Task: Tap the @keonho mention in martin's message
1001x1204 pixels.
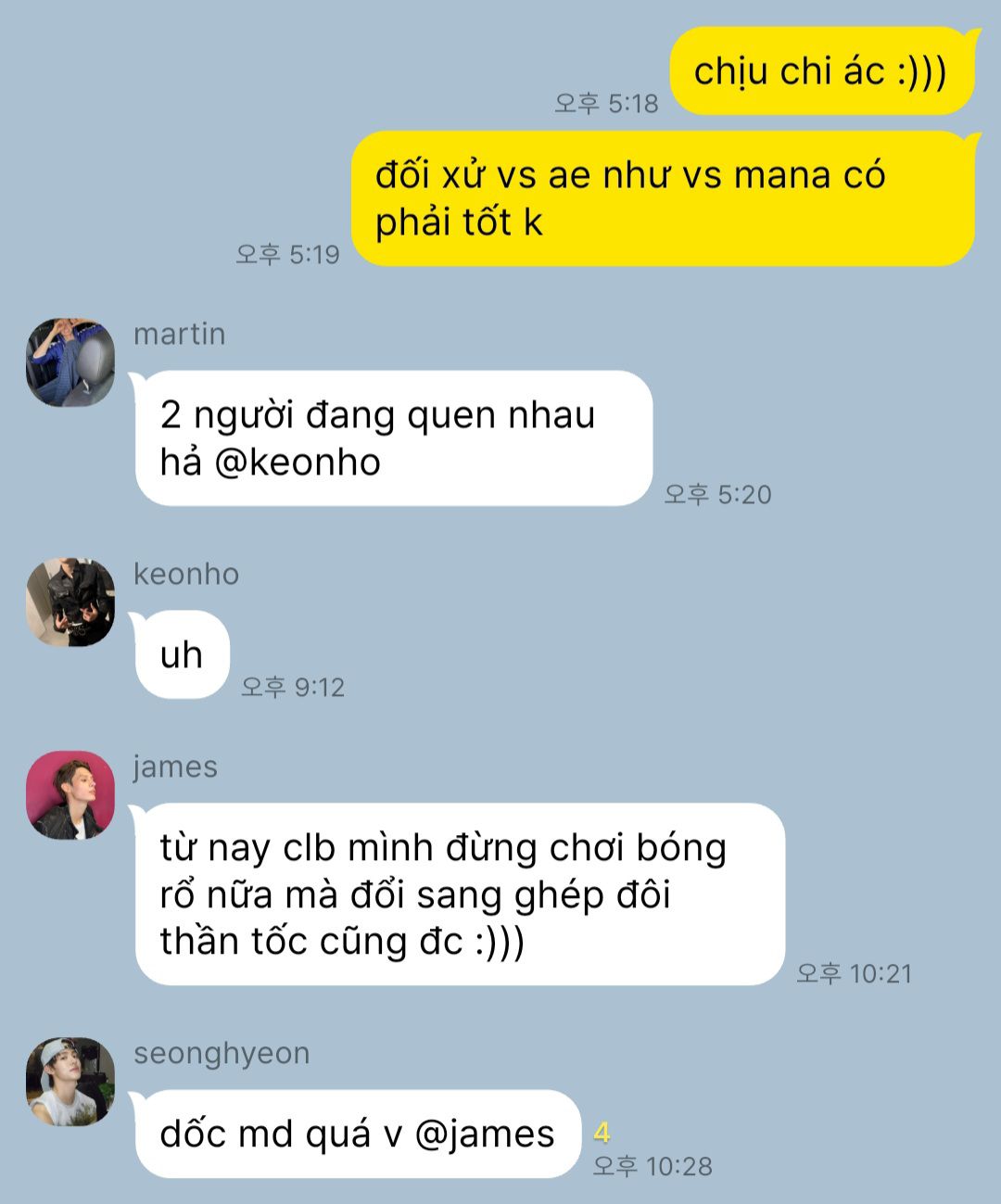Action: (x=298, y=463)
